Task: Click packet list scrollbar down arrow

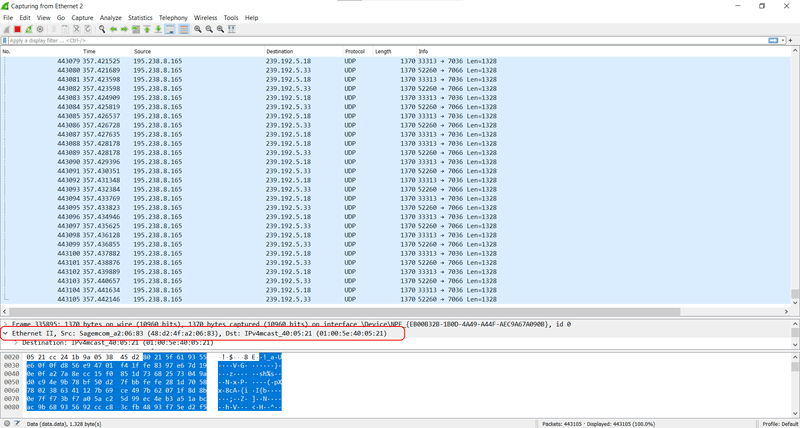Action: coord(794,303)
